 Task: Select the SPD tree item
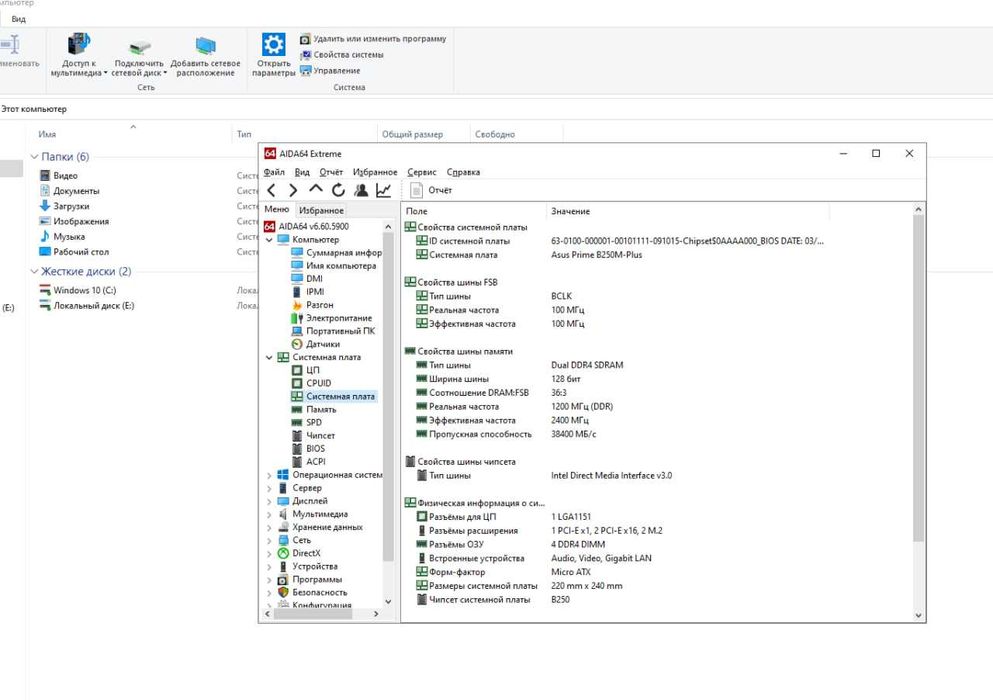click(307, 423)
